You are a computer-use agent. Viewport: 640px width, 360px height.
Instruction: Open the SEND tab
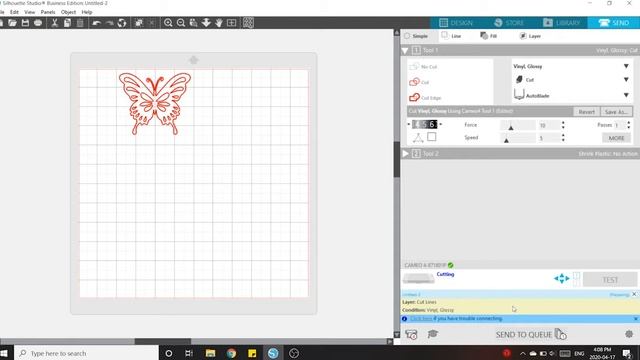point(614,23)
